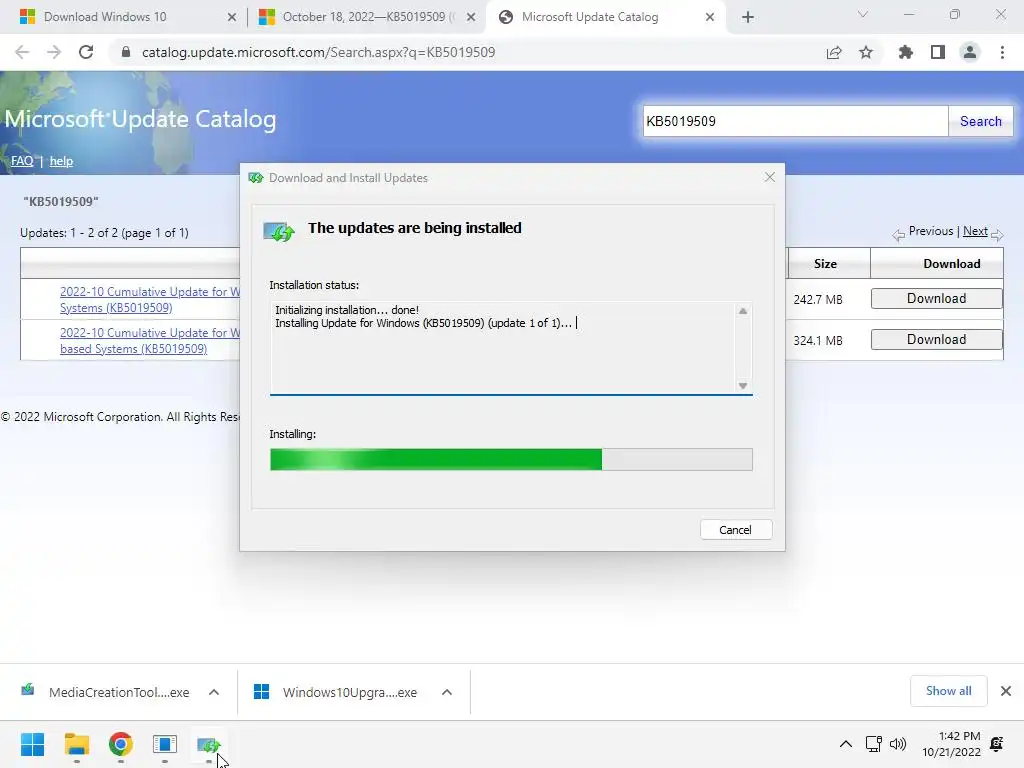Screen dimensions: 1024x768
Task: Click the Next results page link
Action: (x=975, y=231)
